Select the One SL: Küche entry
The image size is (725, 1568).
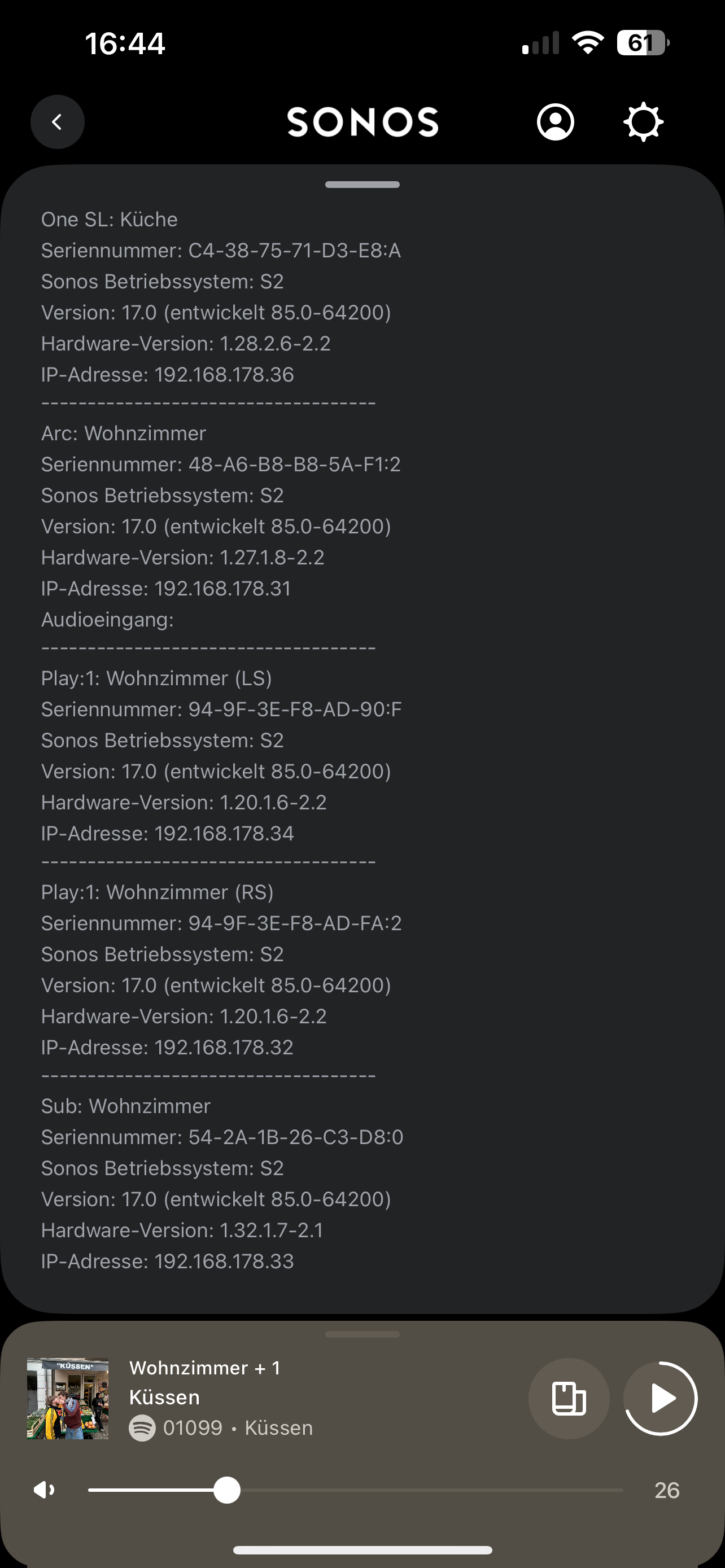109,219
